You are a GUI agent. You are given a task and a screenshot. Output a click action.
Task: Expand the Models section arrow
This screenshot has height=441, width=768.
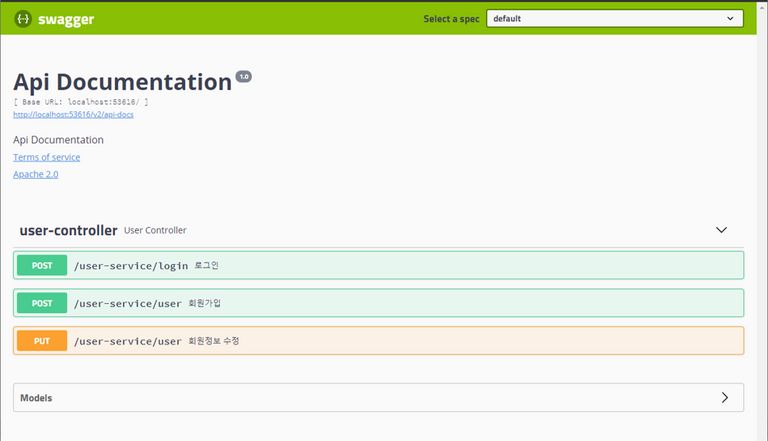pos(725,397)
